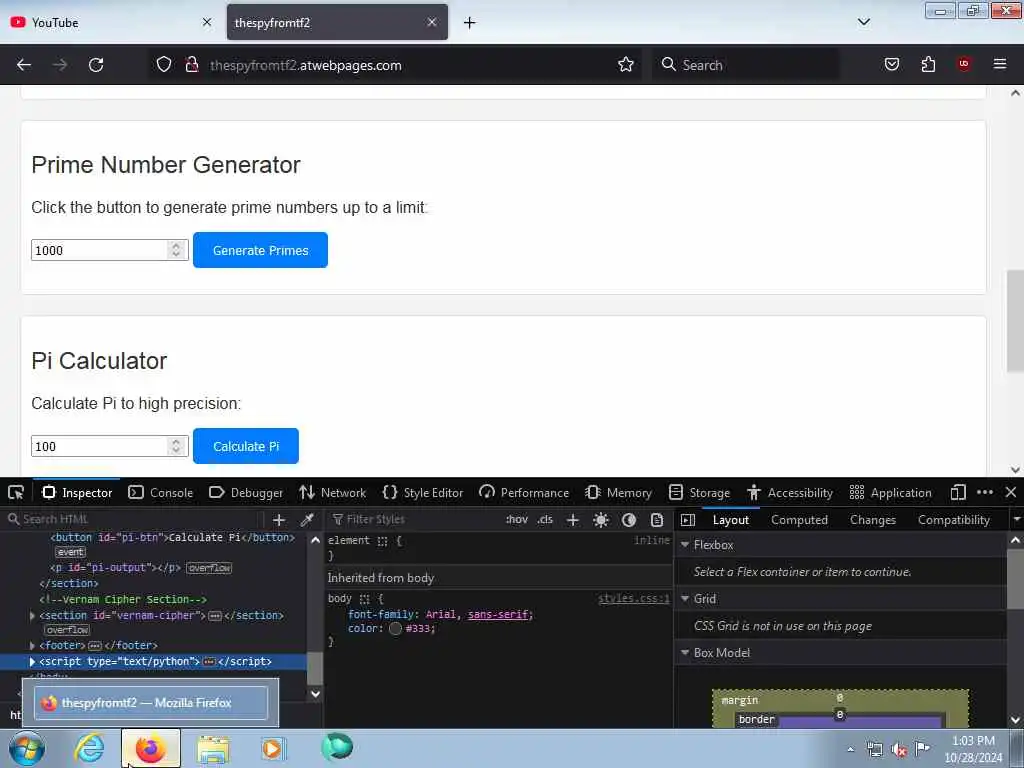Switch to the Changes tab
Screen dimensions: 1024x768
click(x=872, y=520)
